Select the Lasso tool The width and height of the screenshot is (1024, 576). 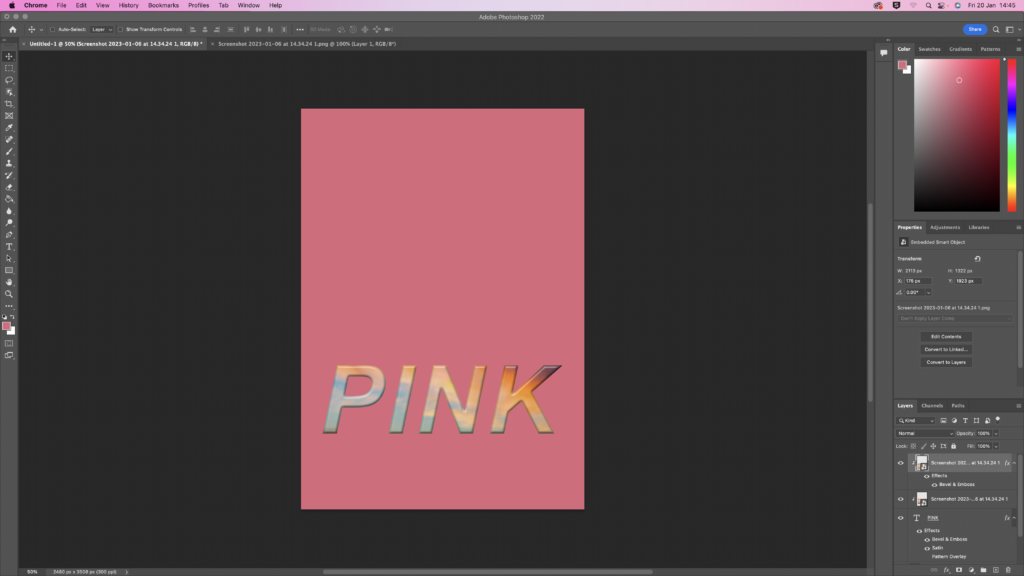(9, 80)
